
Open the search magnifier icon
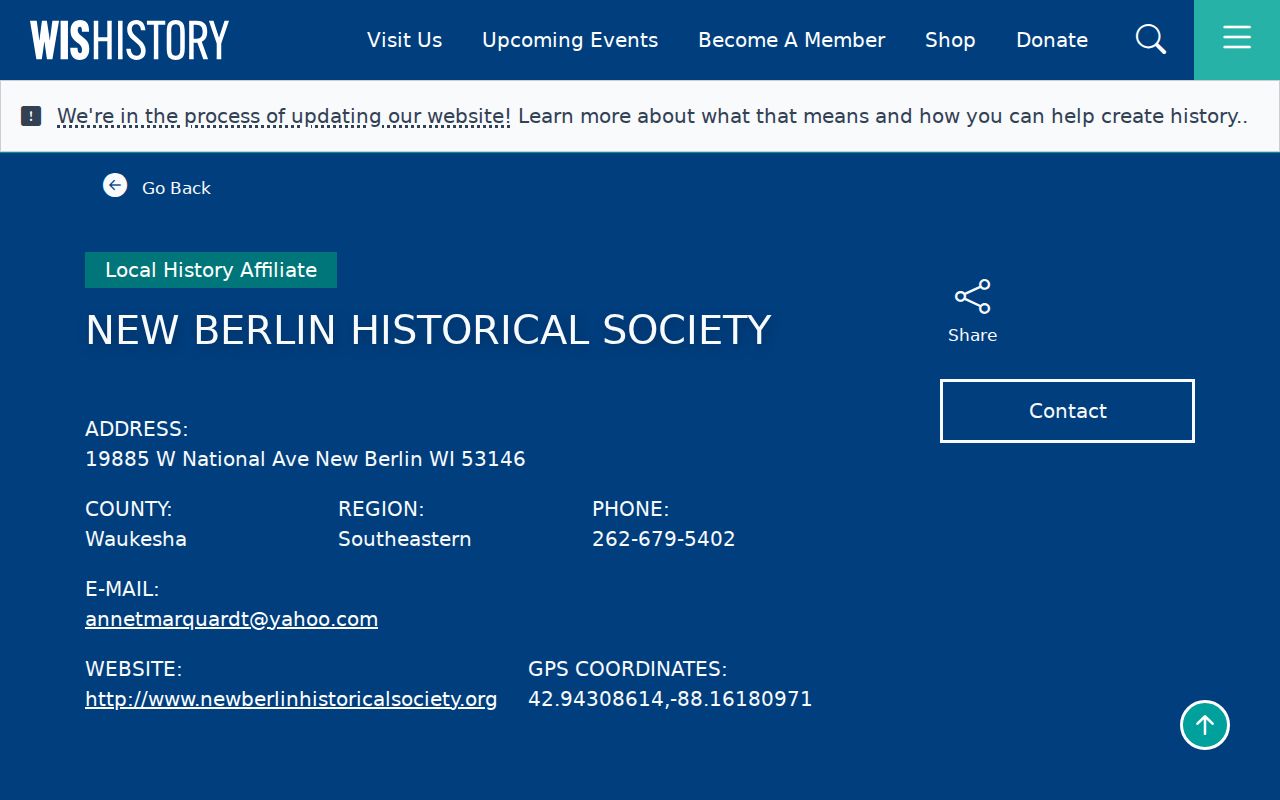(1151, 39)
